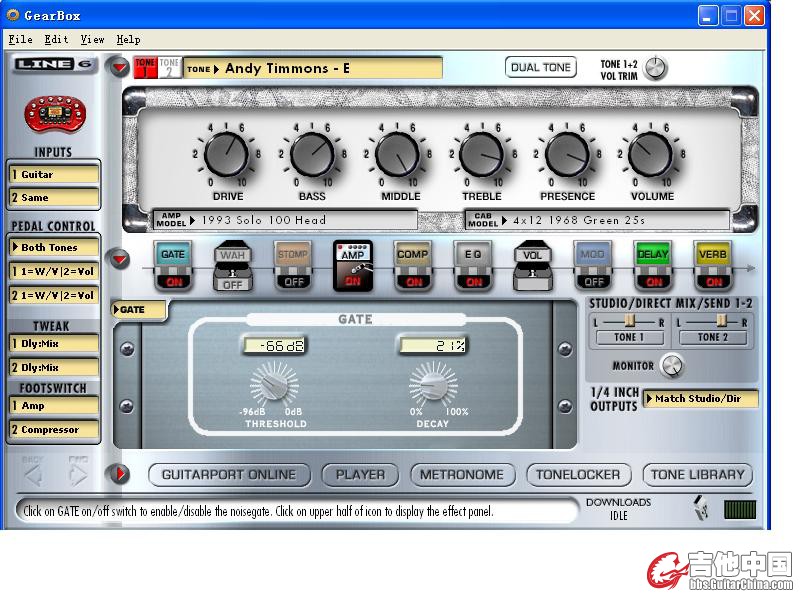Open the GATE effect panel icon
This screenshot has height=600, width=800.
coord(173,254)
